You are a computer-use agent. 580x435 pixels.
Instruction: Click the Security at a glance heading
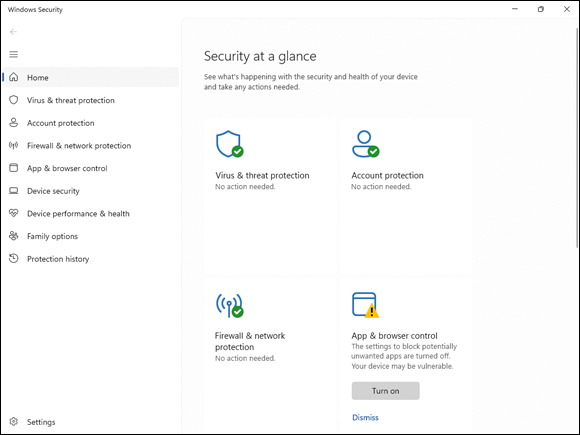click(x=260, y=56)
